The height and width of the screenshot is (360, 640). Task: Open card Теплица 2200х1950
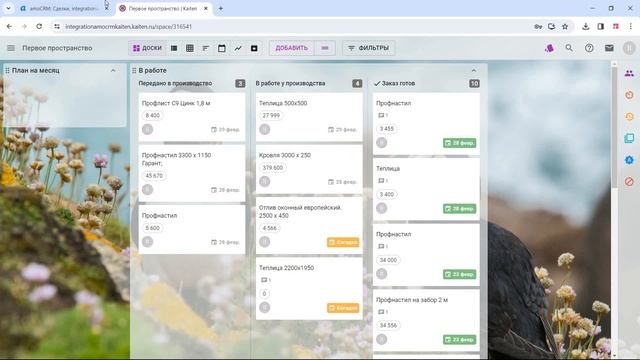(309, 289)
